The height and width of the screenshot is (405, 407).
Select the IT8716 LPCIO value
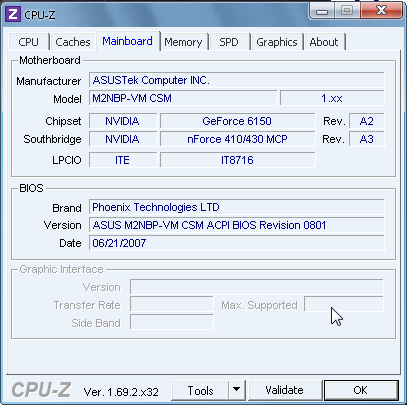237,160
